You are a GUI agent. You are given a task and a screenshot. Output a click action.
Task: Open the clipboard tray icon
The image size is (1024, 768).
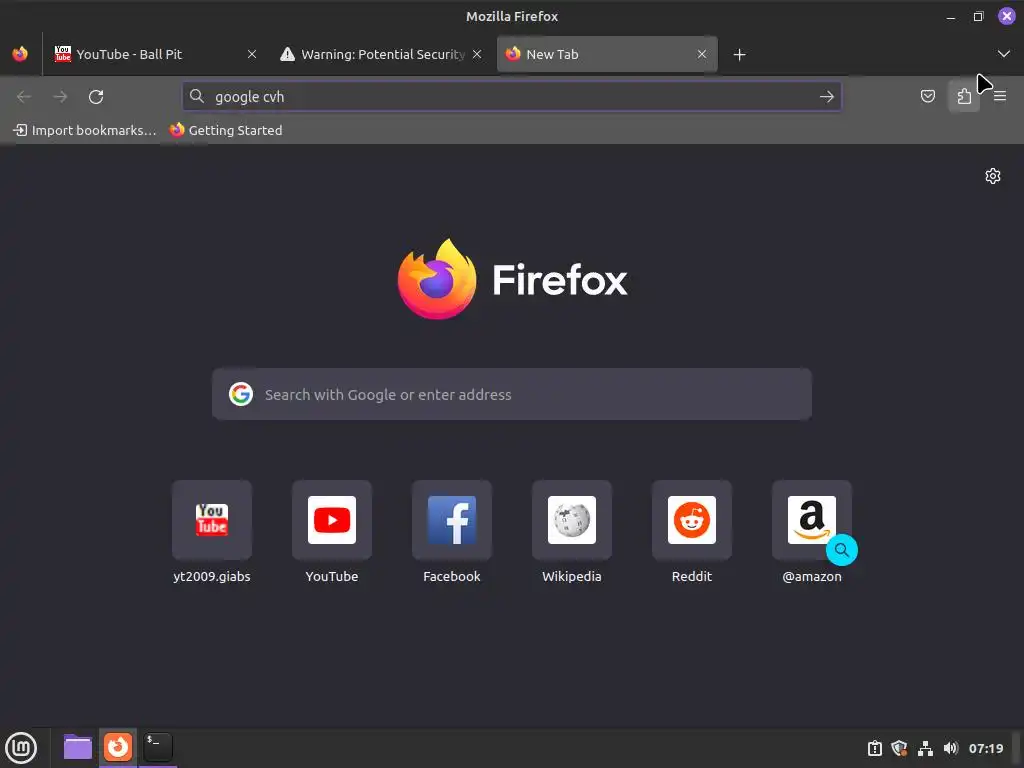874,748
